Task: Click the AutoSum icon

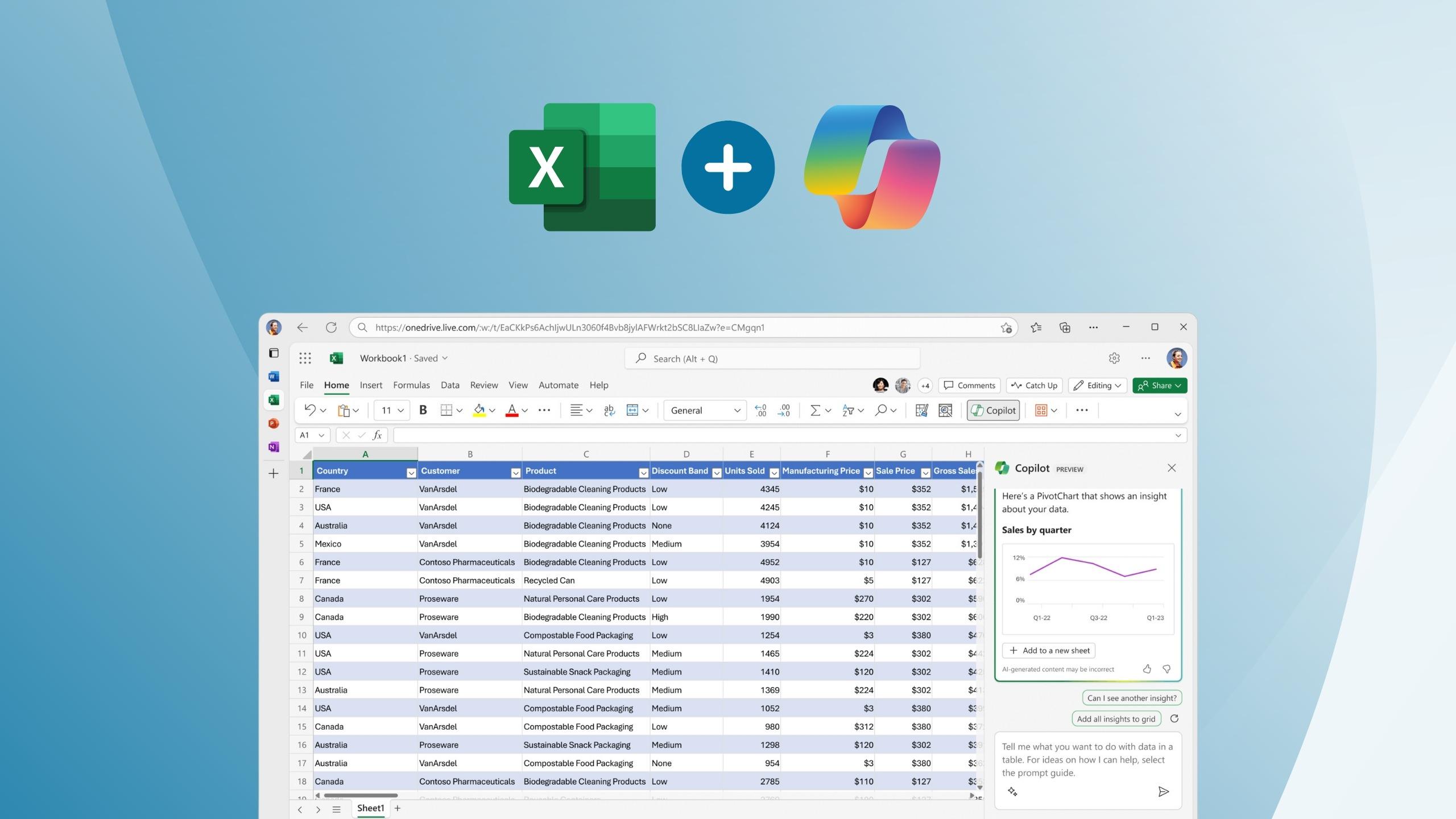Action: (x=816, y=410)
